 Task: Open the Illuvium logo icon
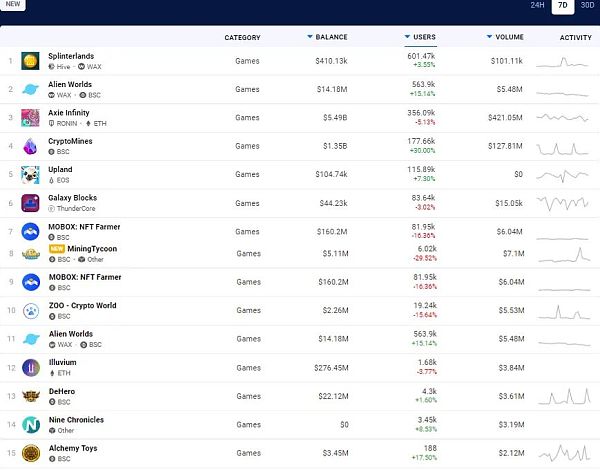coord(30,369)
